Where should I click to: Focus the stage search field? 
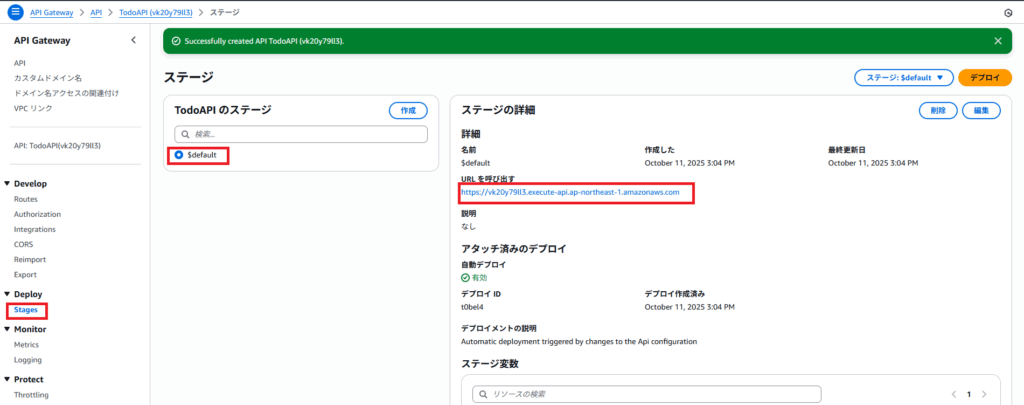pos(301,133)
